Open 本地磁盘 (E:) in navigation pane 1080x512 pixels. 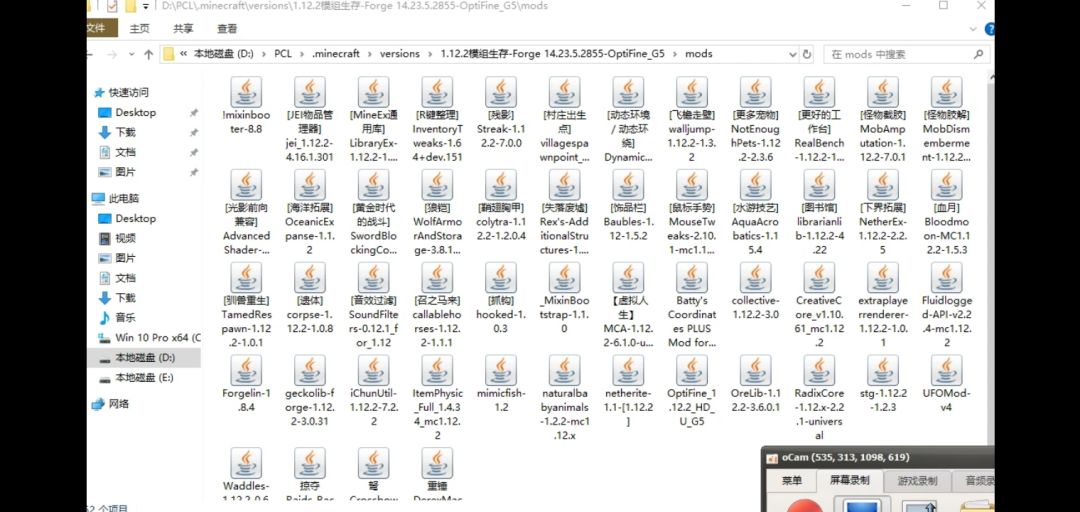pyautogui.click(x=144, y=378)
